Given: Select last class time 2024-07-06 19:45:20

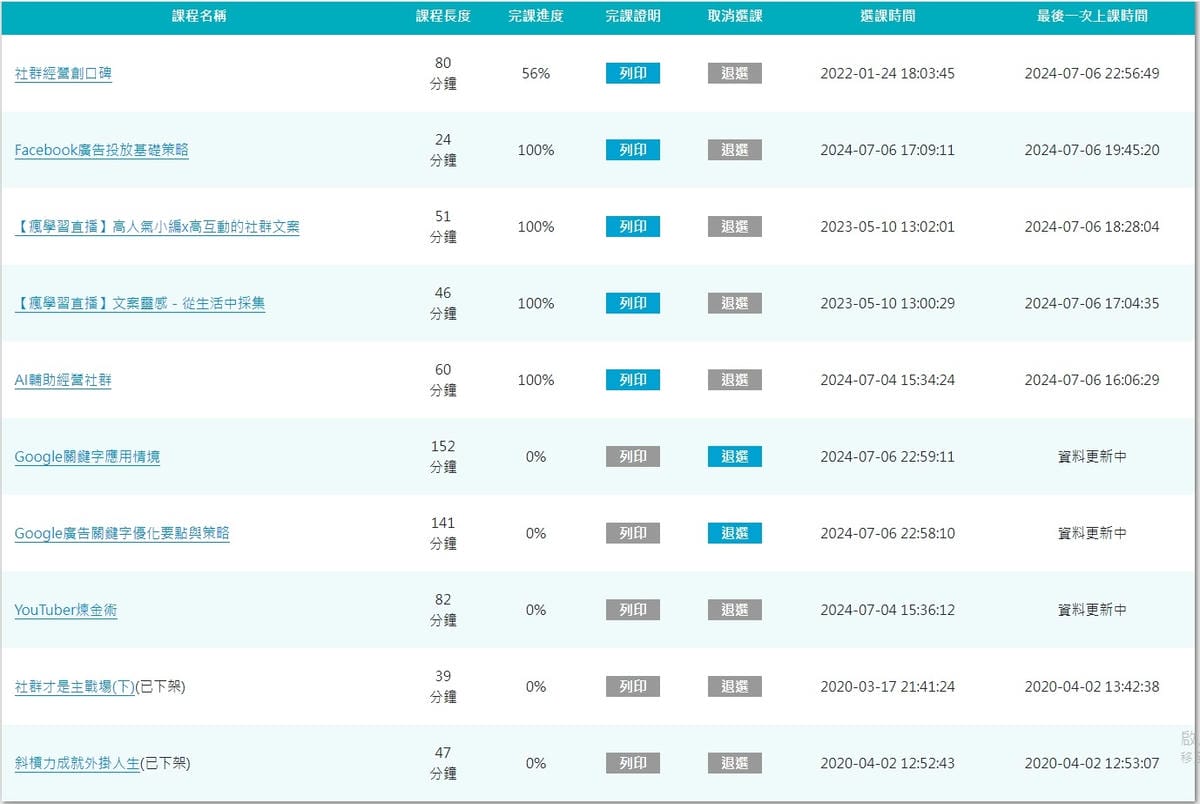Looking at the screenshot, I should click(1092, 150).
